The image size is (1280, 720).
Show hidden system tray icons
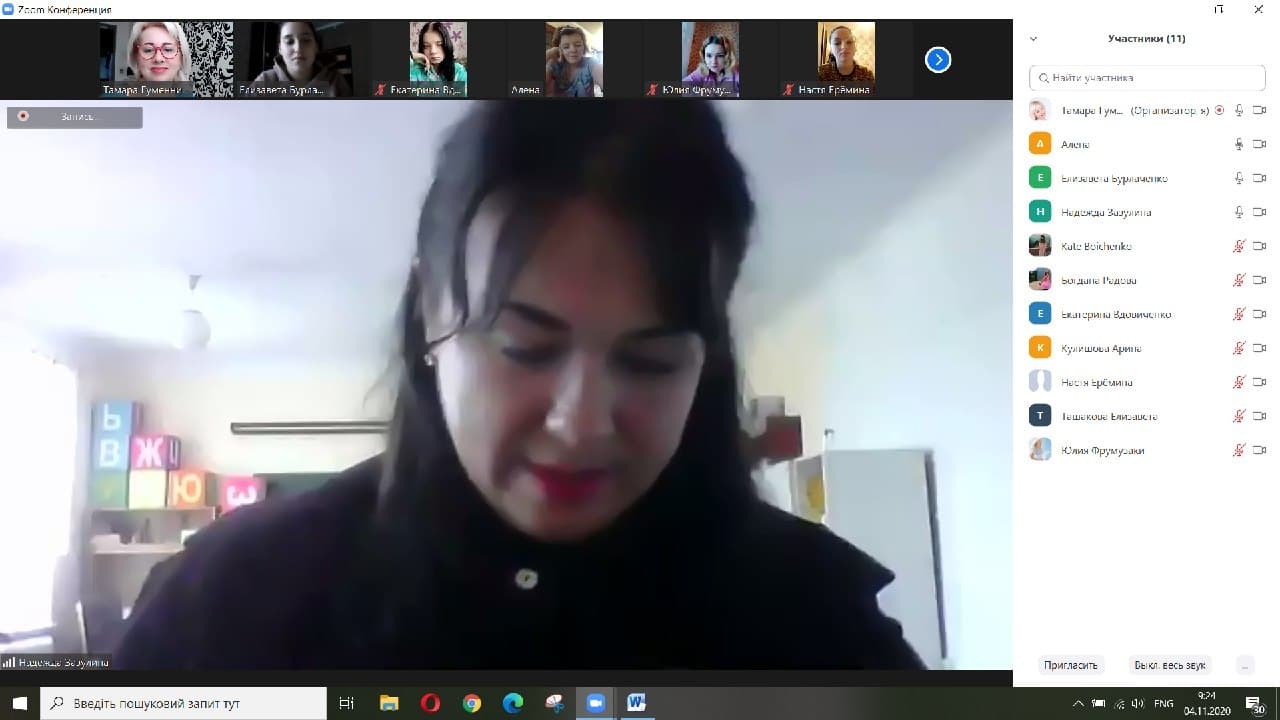point(1079,703)
